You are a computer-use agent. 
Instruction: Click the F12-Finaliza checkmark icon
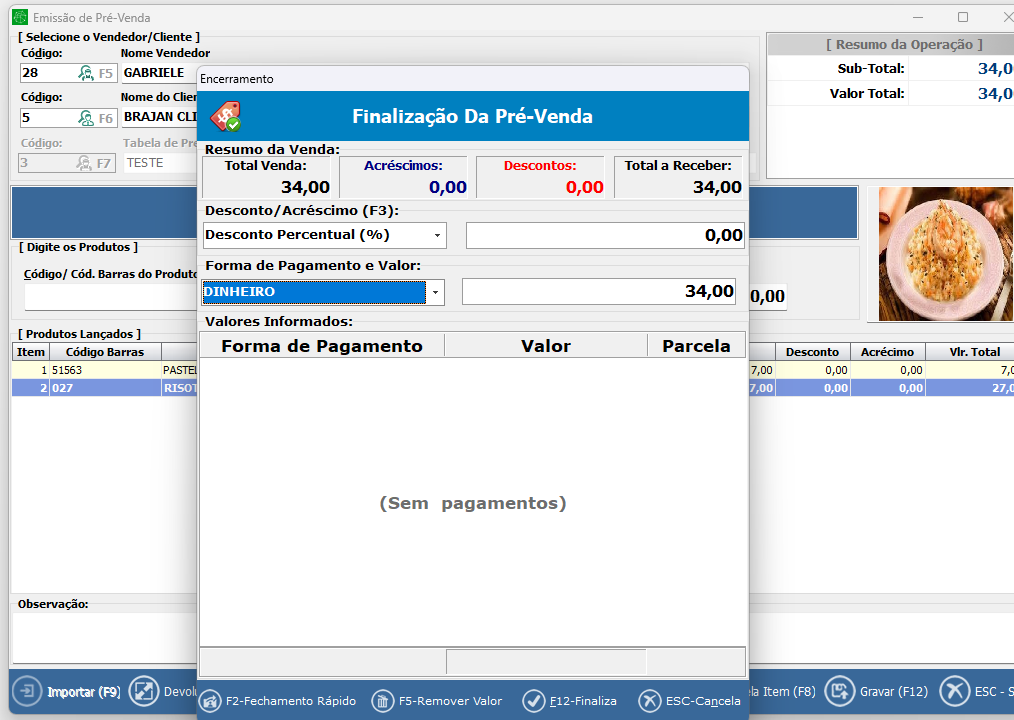[x=534, y=701]
